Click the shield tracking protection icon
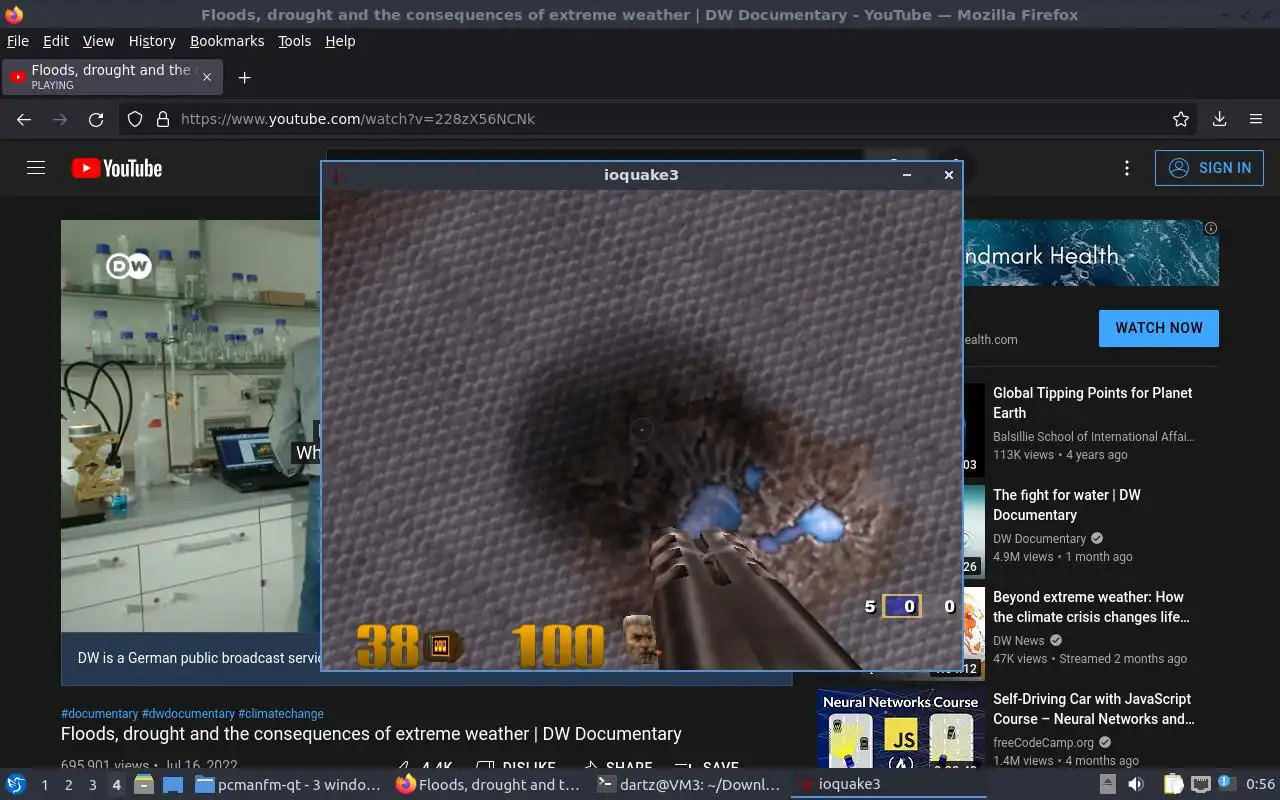The height and width of the screenshot is (800, 1280). coord(135,119)
